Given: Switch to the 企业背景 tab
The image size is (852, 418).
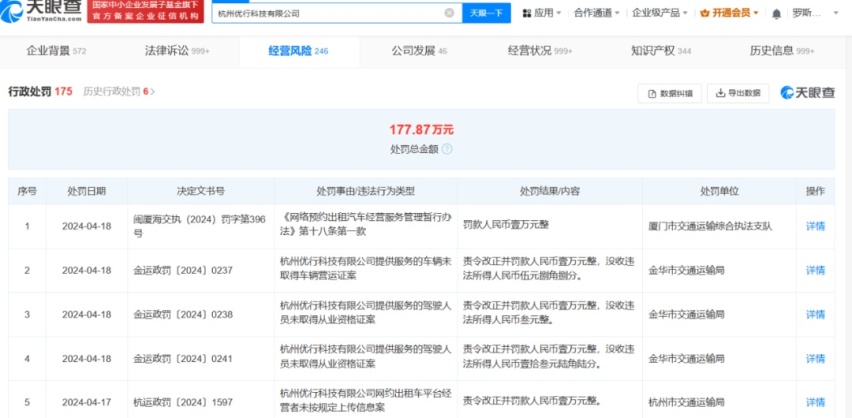Looking at the screenshot, I should [56, 51].
